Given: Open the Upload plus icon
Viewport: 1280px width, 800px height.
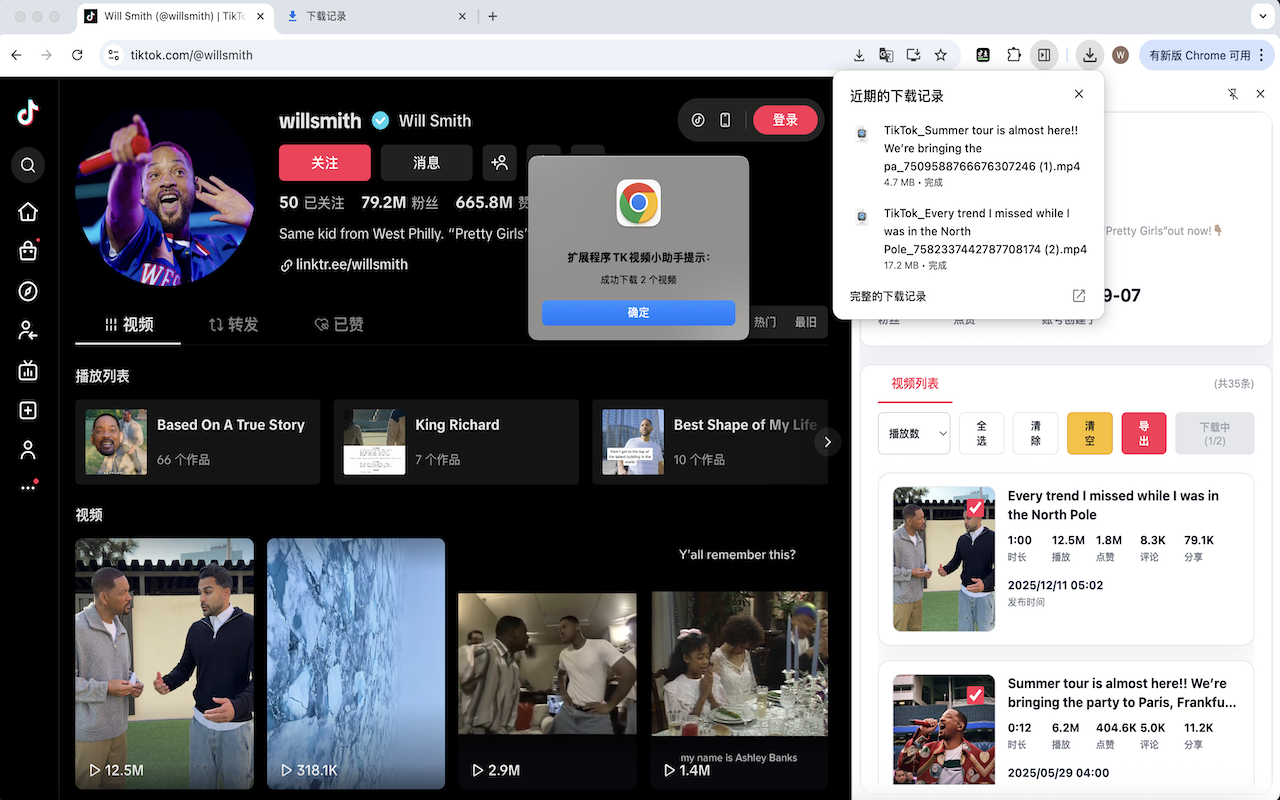Looking at the screenshot, I should [x=28, y=411].
